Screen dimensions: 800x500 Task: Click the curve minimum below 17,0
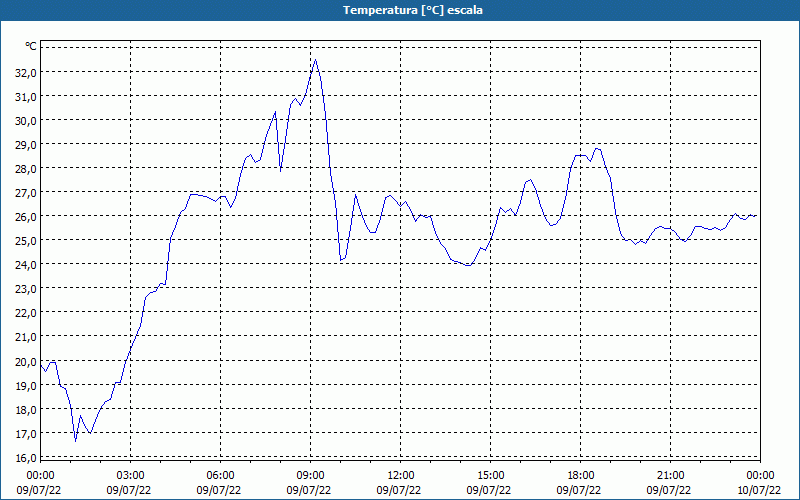click(76, 441)
